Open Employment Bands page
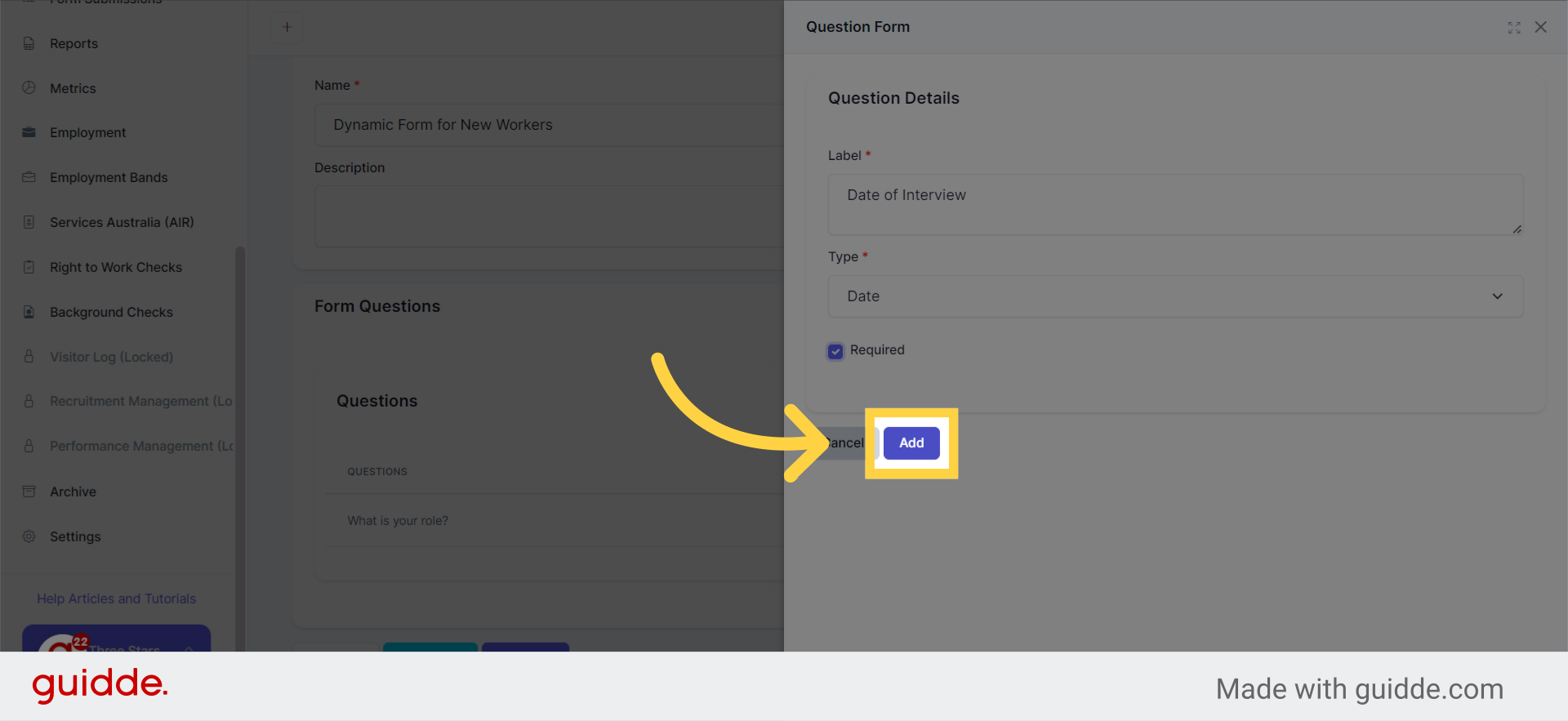Viewport: 1568px width, 721px height. pos(109,177)
